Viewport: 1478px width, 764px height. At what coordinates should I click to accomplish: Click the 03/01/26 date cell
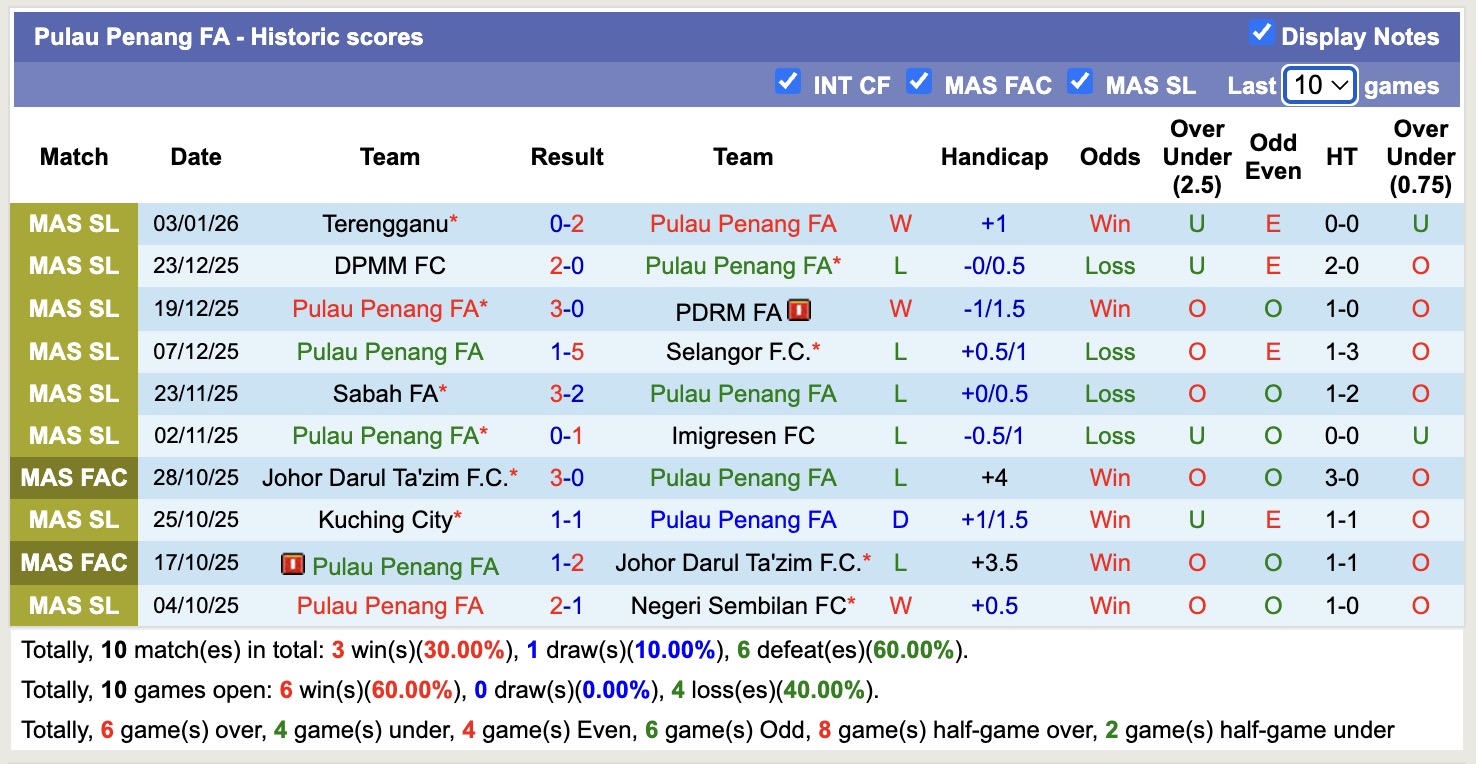point(196,224)
